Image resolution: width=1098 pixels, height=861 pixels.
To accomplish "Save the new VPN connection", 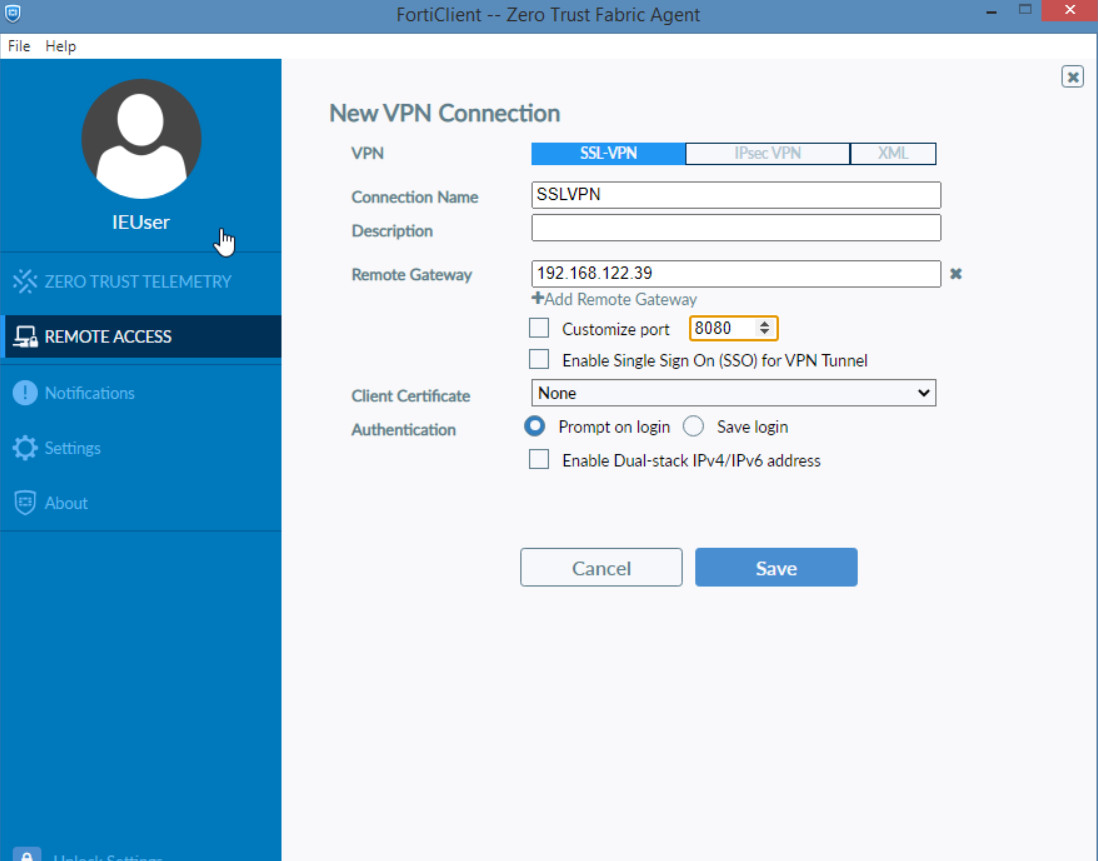I will pos(776,567).
